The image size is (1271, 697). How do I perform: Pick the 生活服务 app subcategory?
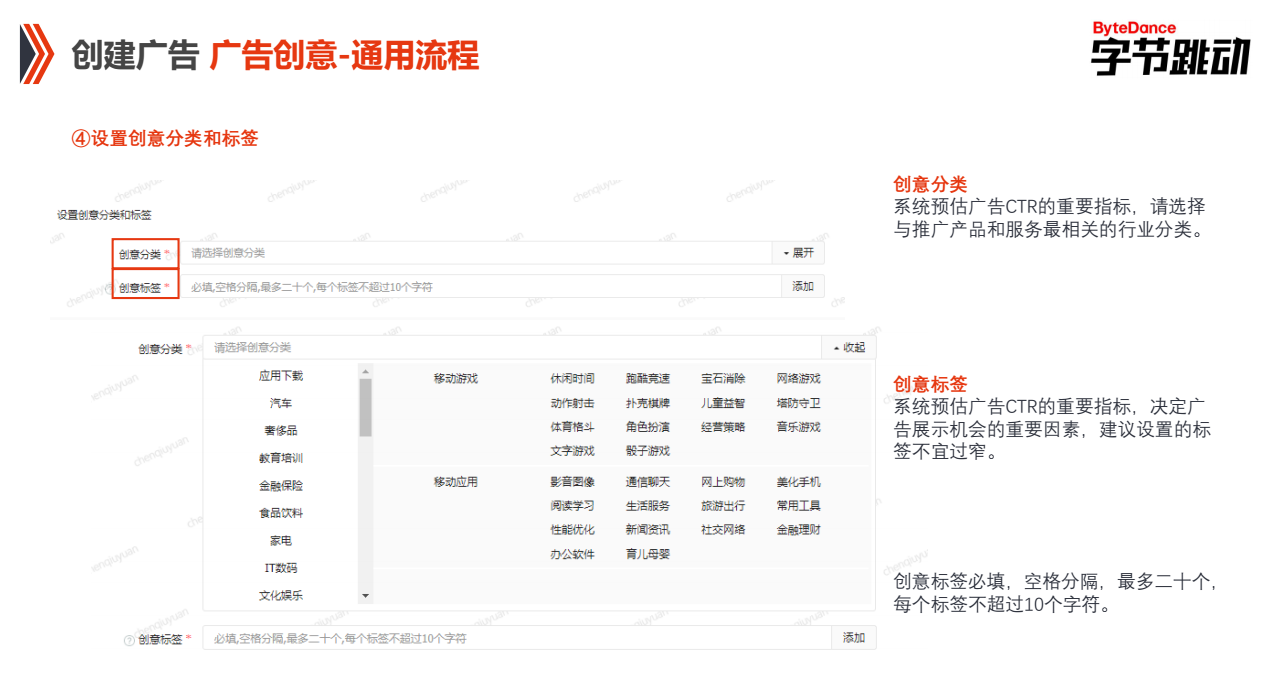tap(648, 506)
